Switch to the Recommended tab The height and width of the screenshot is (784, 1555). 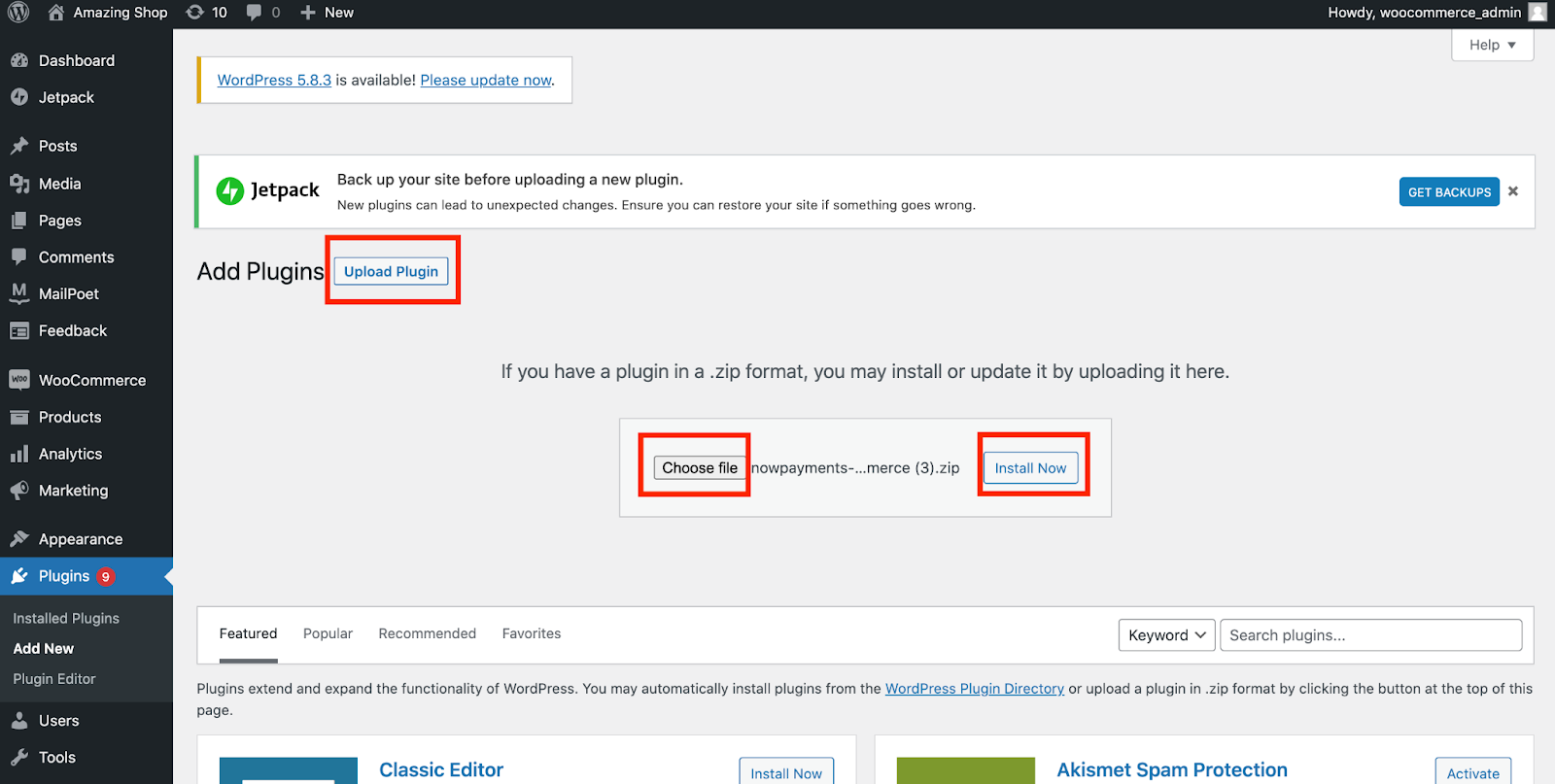point(428,633)
